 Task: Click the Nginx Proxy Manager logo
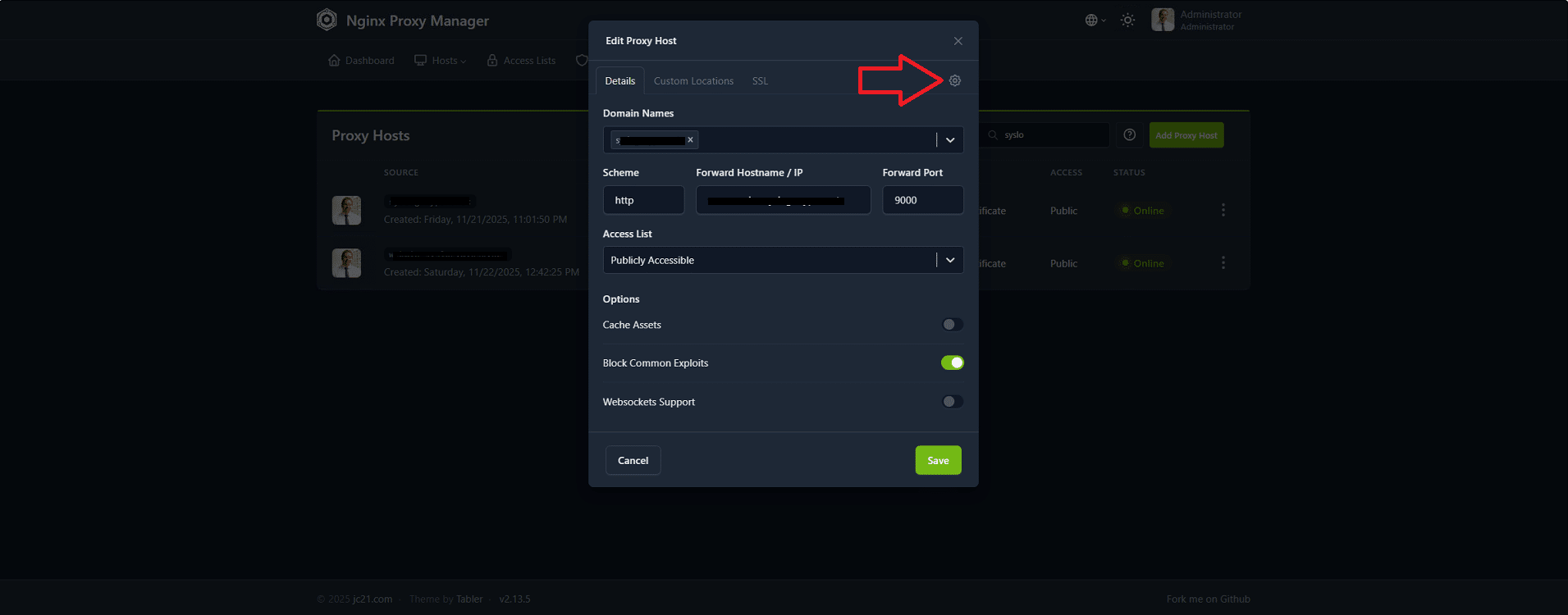point(327,20)
